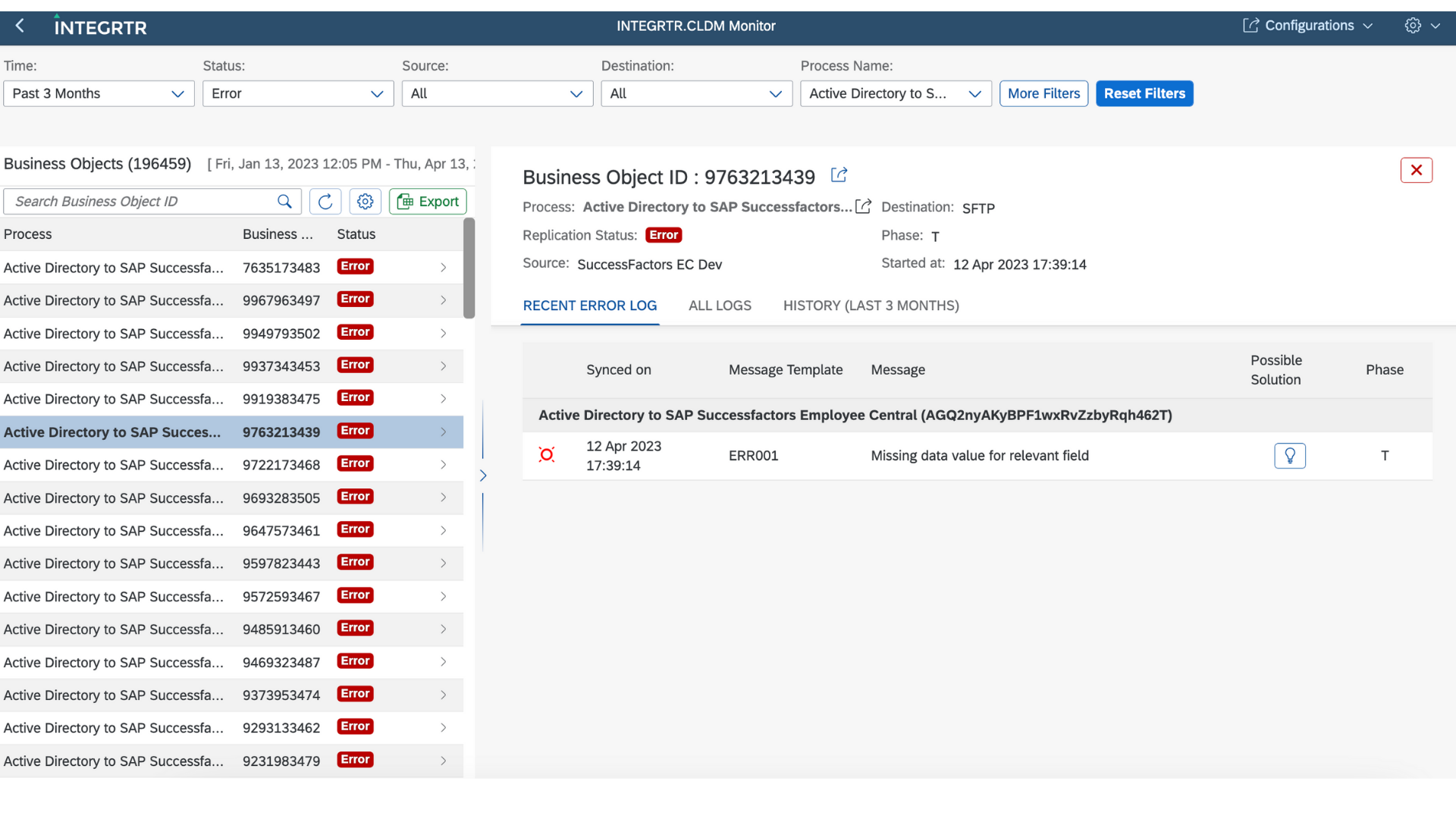This screenshot has width=1456, height=819.
Task: Click the Missing data value message text
Action: (x=980, y=456)
